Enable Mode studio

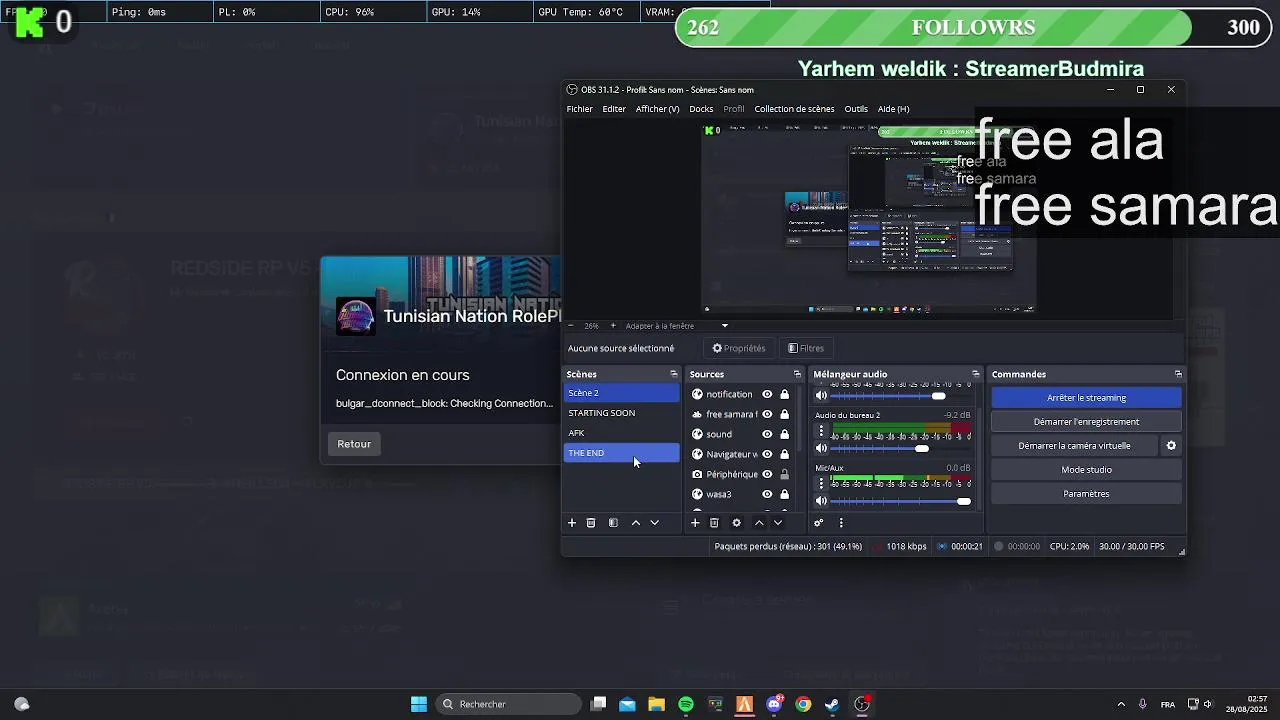pyautogui.click(x=1086, y=470)
